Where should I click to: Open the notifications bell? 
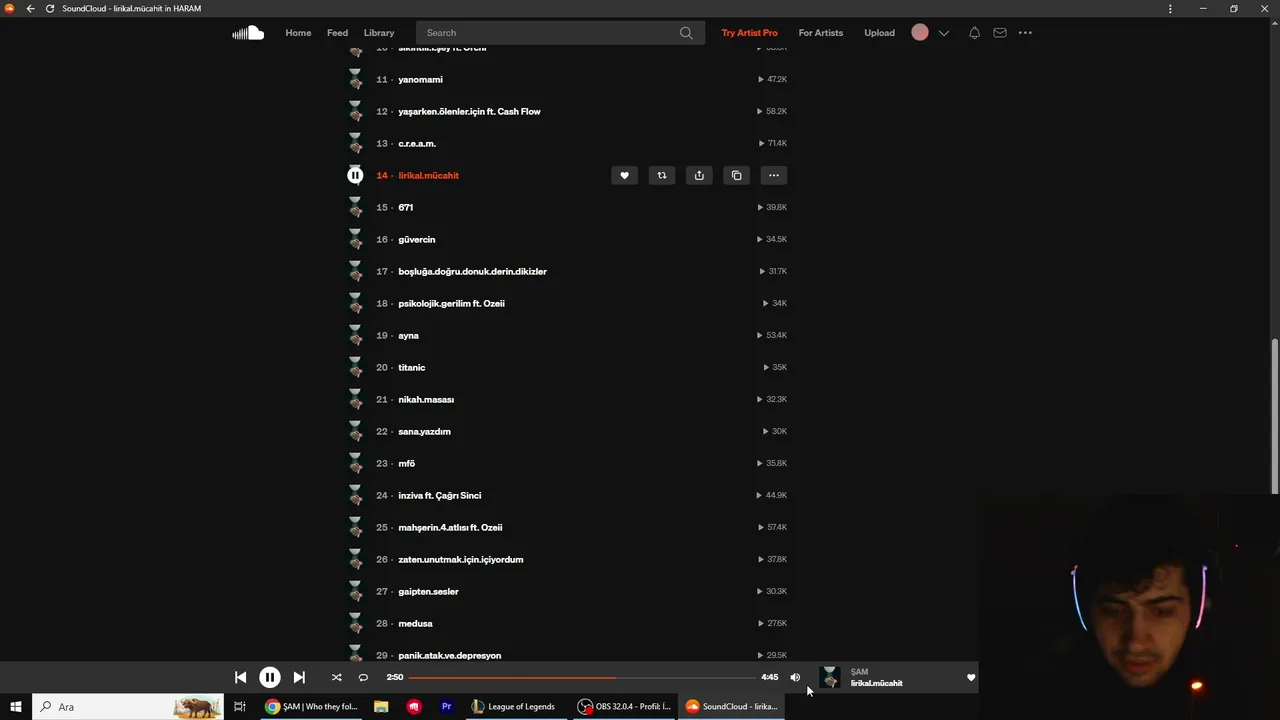tap(974, 33)
